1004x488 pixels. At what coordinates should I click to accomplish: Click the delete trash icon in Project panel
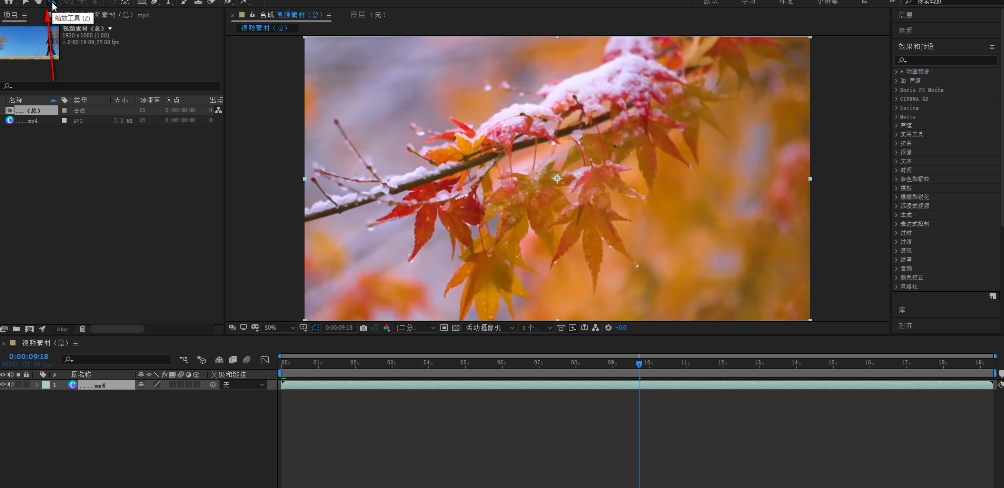[82, 328]
